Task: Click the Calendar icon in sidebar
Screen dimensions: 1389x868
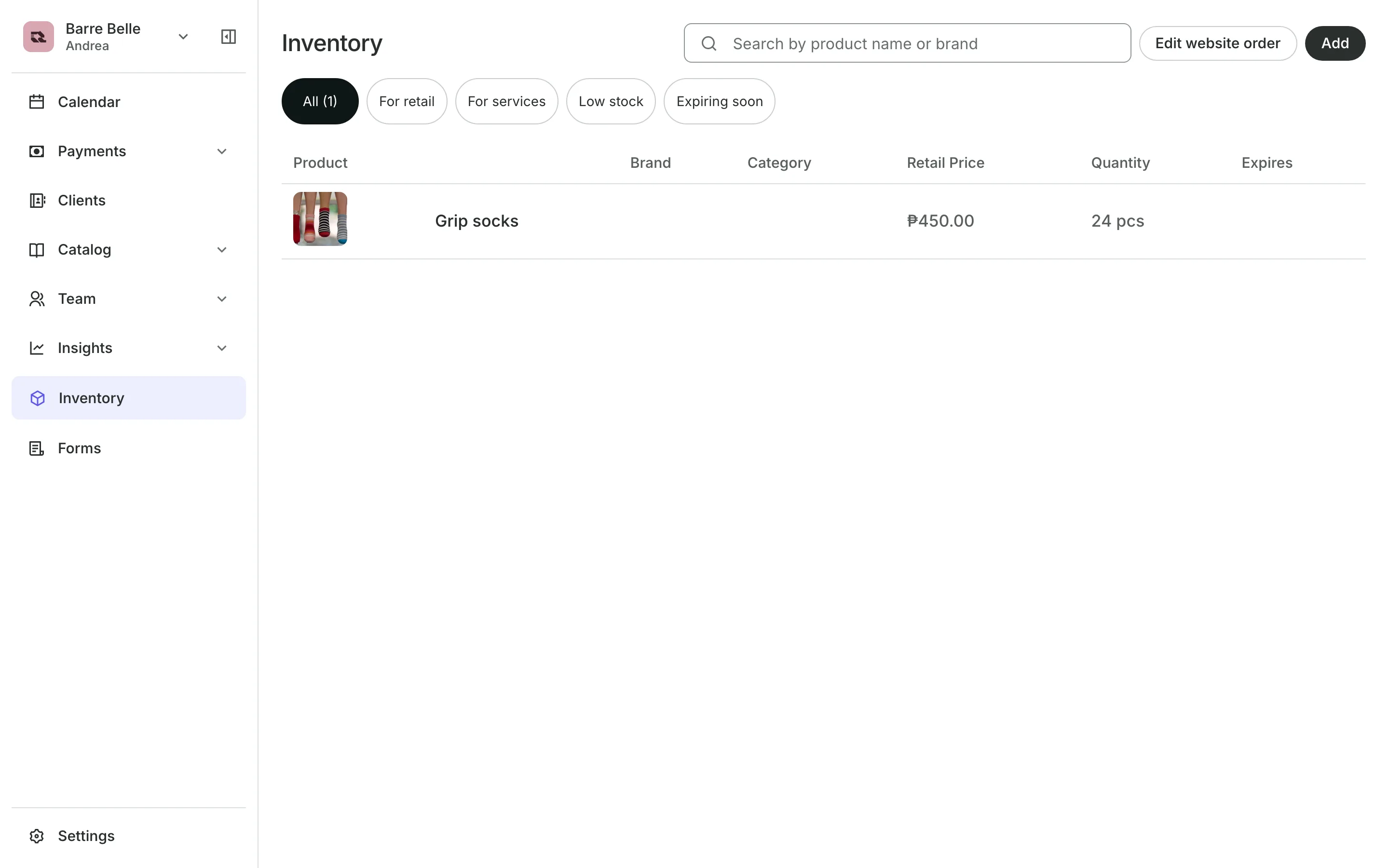Action: pos(37,102)
